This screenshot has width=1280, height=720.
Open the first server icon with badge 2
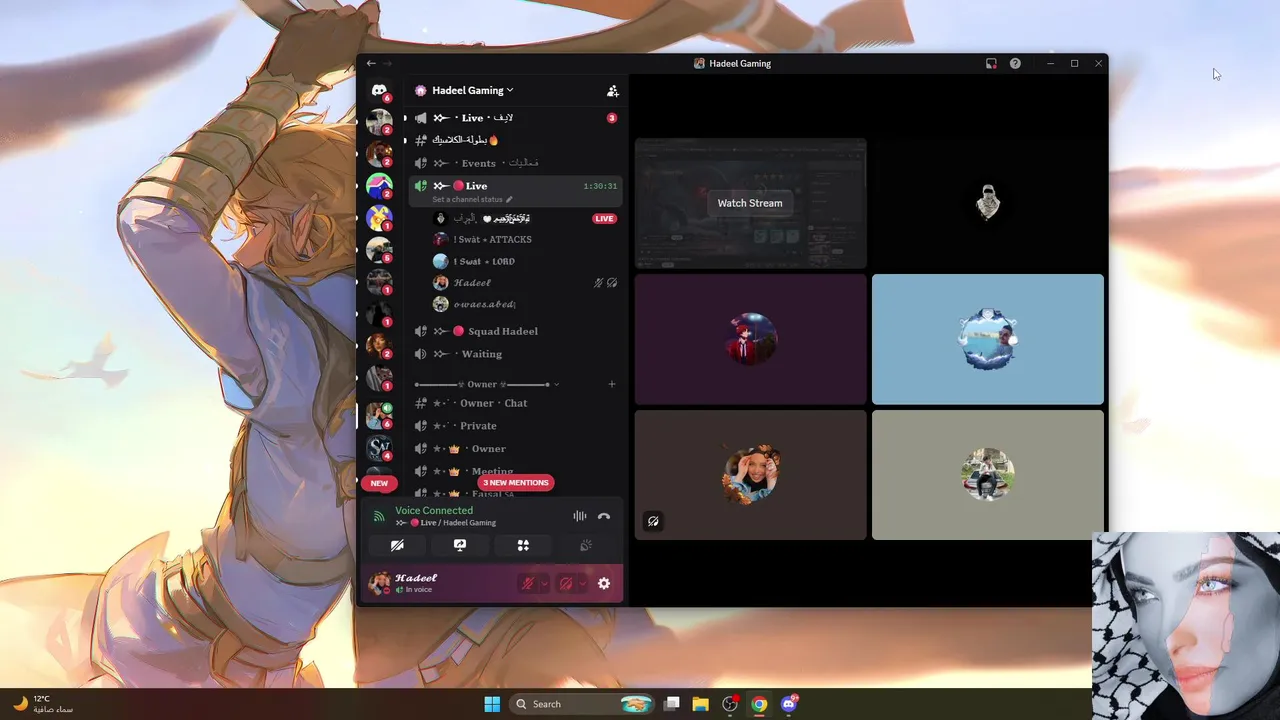379,121
